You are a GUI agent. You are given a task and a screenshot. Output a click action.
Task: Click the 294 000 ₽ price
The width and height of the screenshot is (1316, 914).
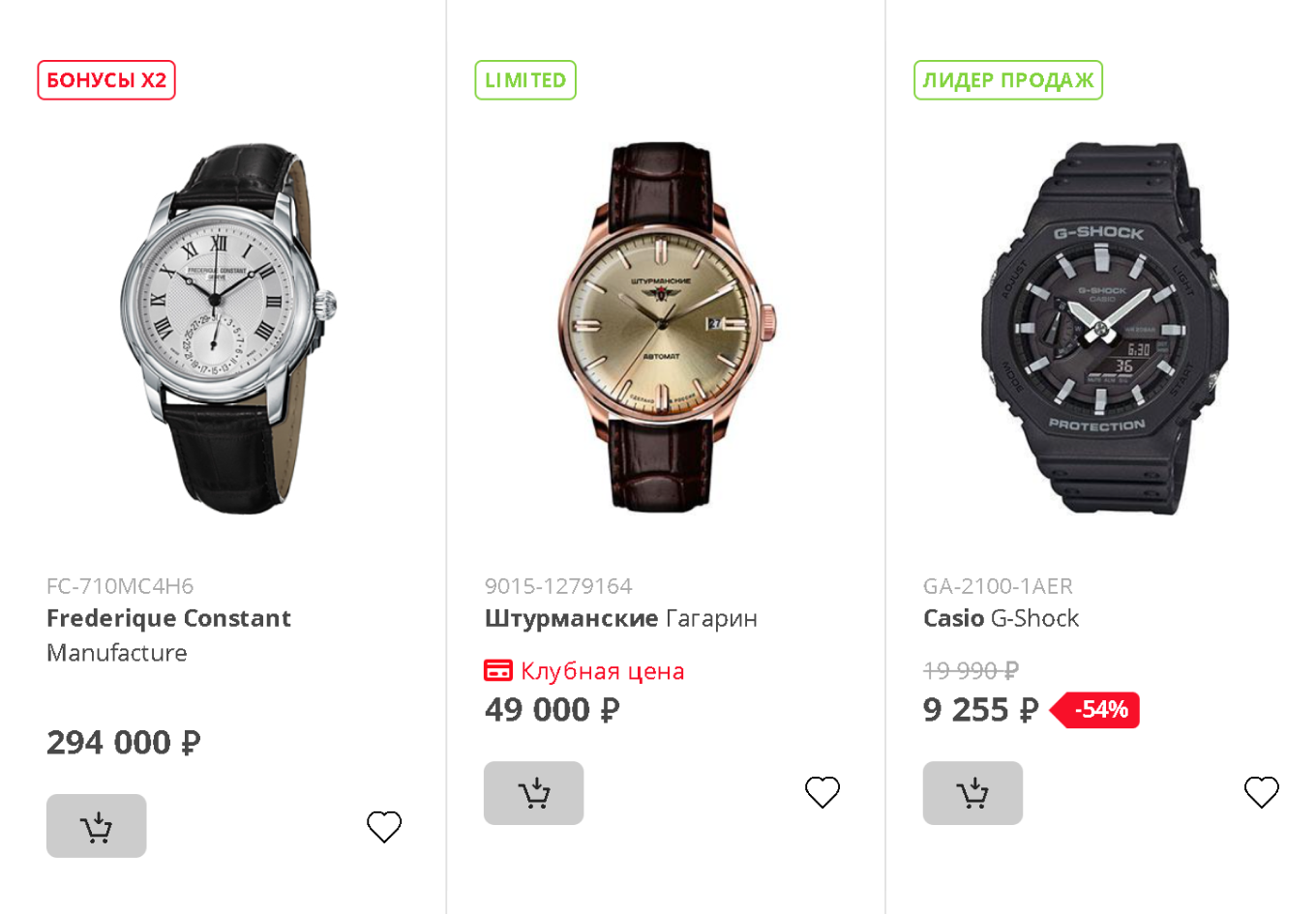pos(124,743)
